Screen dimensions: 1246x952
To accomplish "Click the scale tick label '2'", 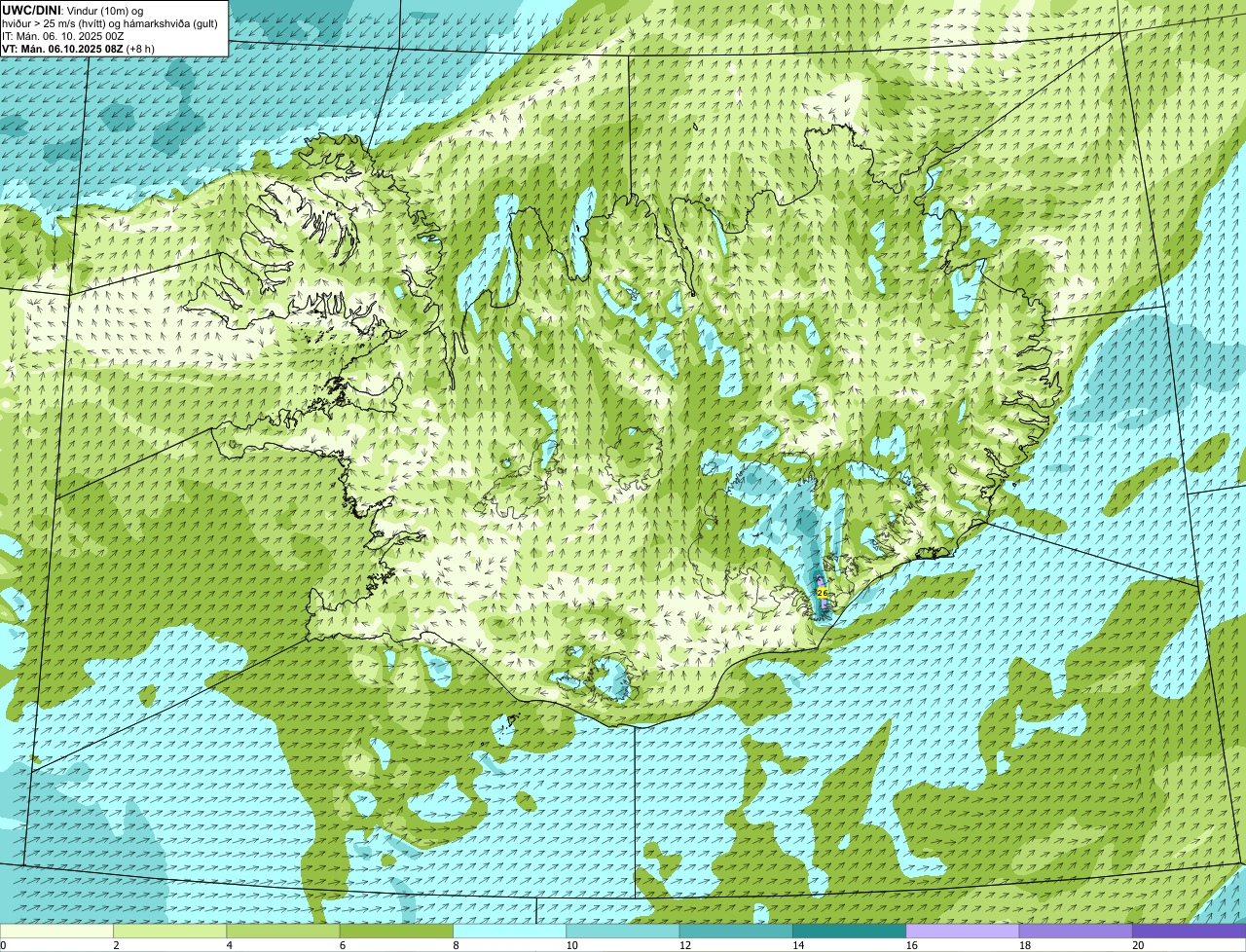I will point(116,945).
